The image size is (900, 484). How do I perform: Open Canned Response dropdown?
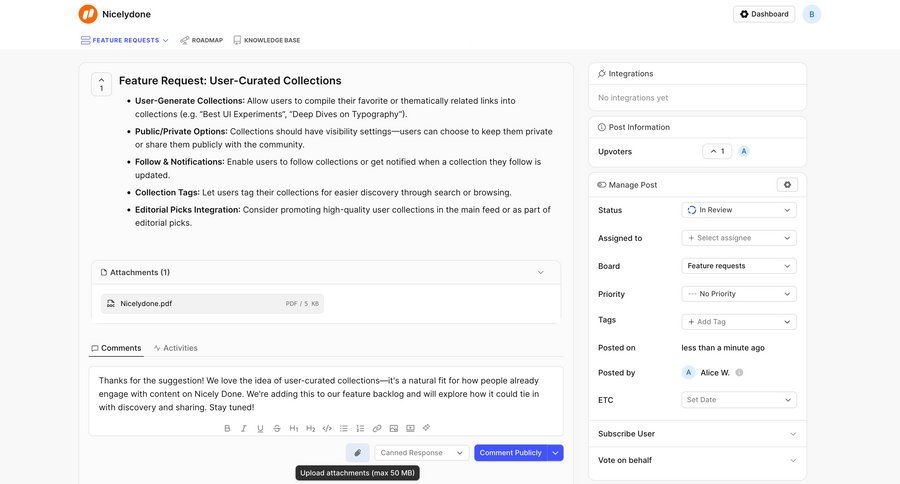click(x=422, y=452)
